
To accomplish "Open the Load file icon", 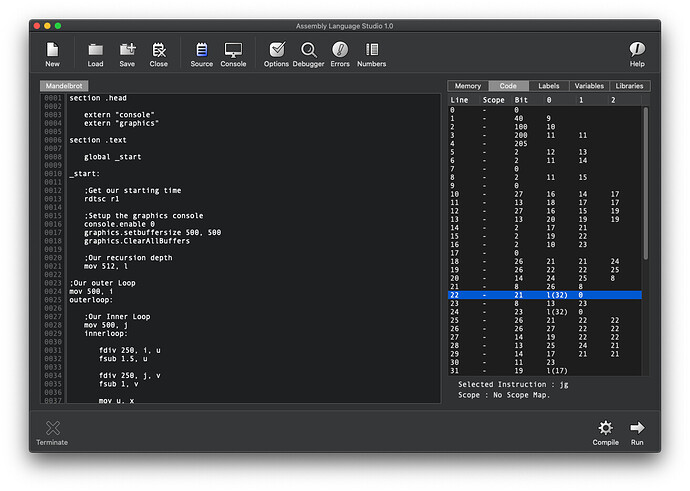I will [x=95, y=54].
